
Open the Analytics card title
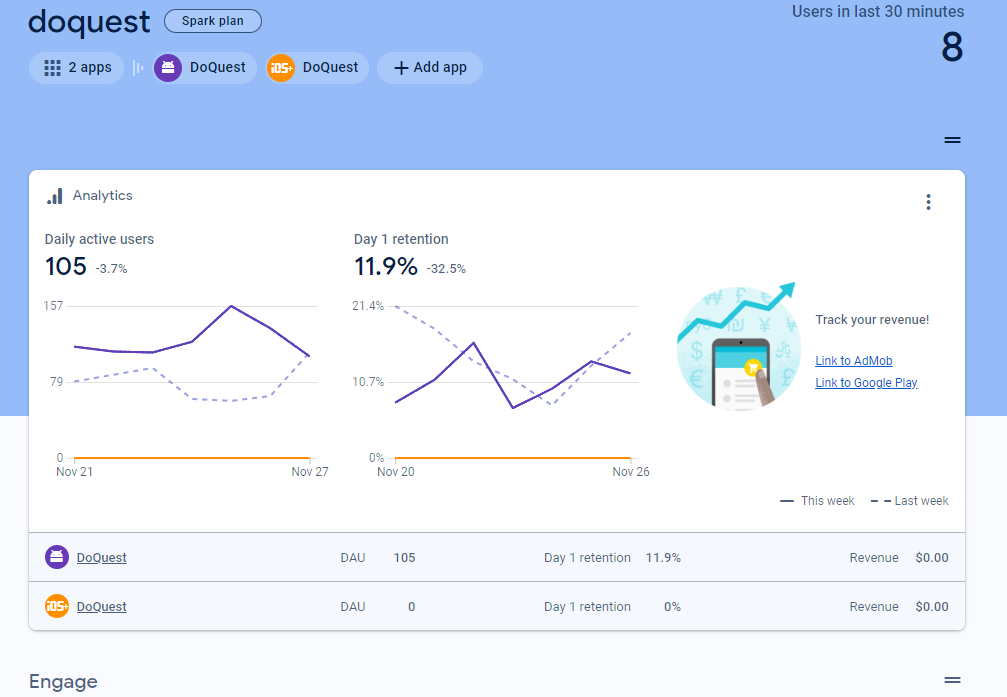coord(103,195)
